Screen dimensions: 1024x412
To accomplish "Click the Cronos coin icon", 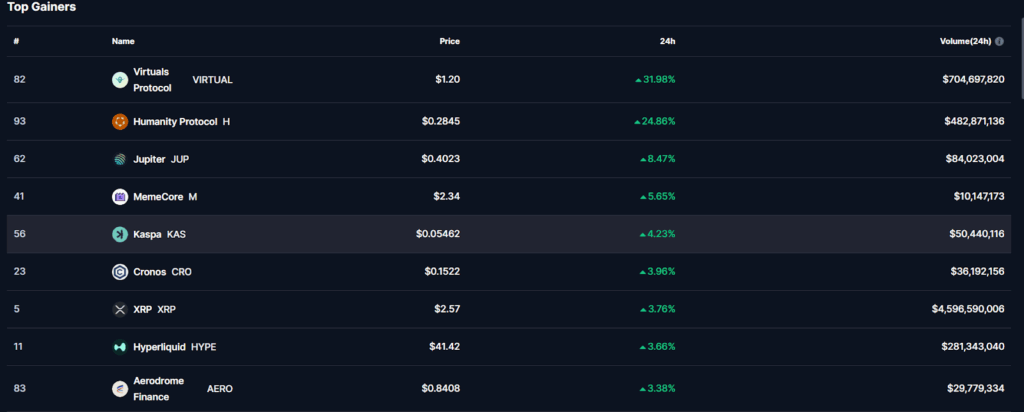I will pos(120,272).
